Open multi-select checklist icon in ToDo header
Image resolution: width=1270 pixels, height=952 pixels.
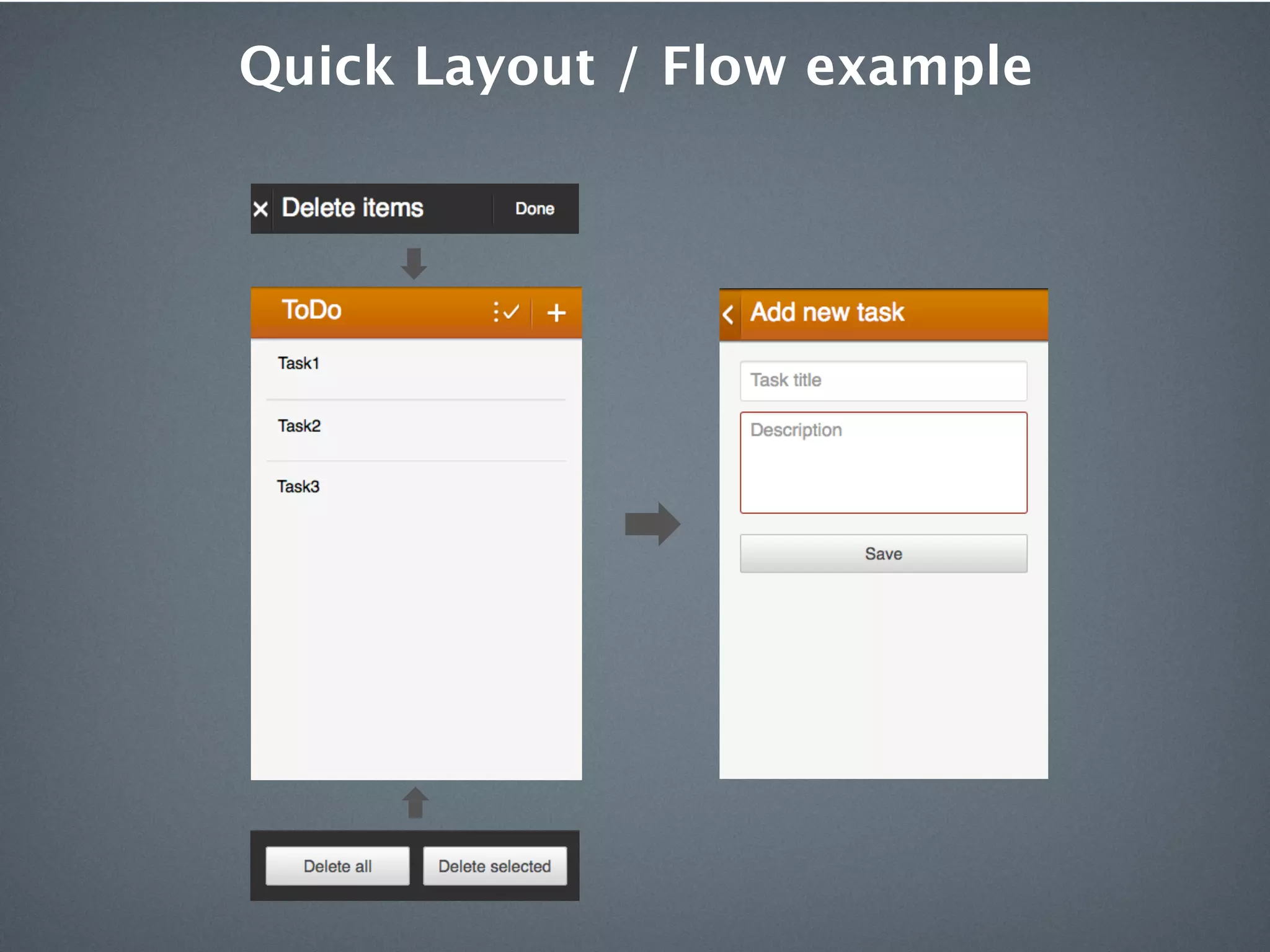[x=506, y=312]
